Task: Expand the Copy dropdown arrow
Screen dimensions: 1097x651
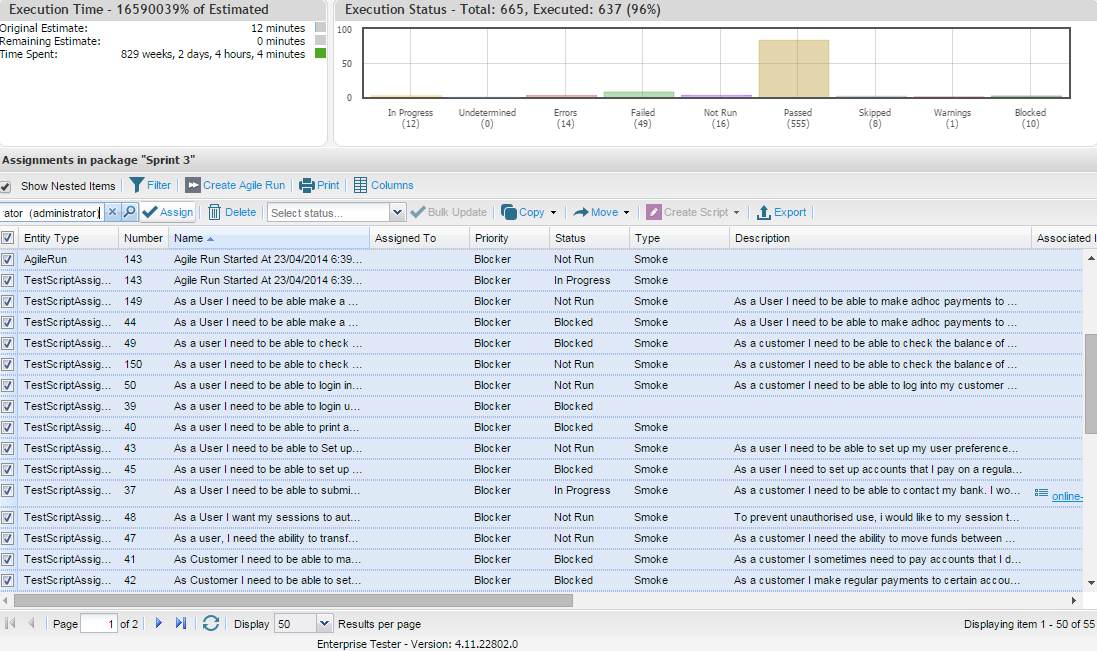Action: coord(553,213)
